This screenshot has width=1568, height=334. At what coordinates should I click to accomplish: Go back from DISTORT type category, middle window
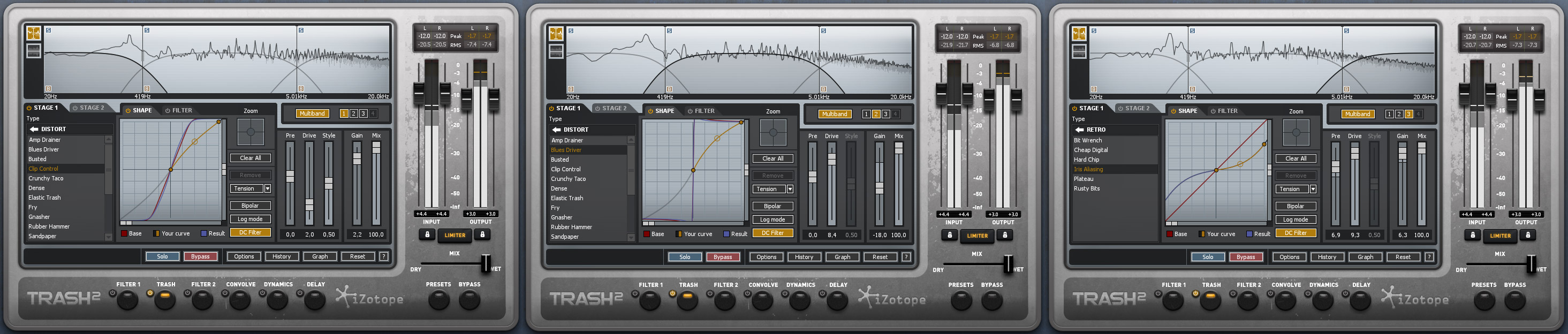(556, 130)
